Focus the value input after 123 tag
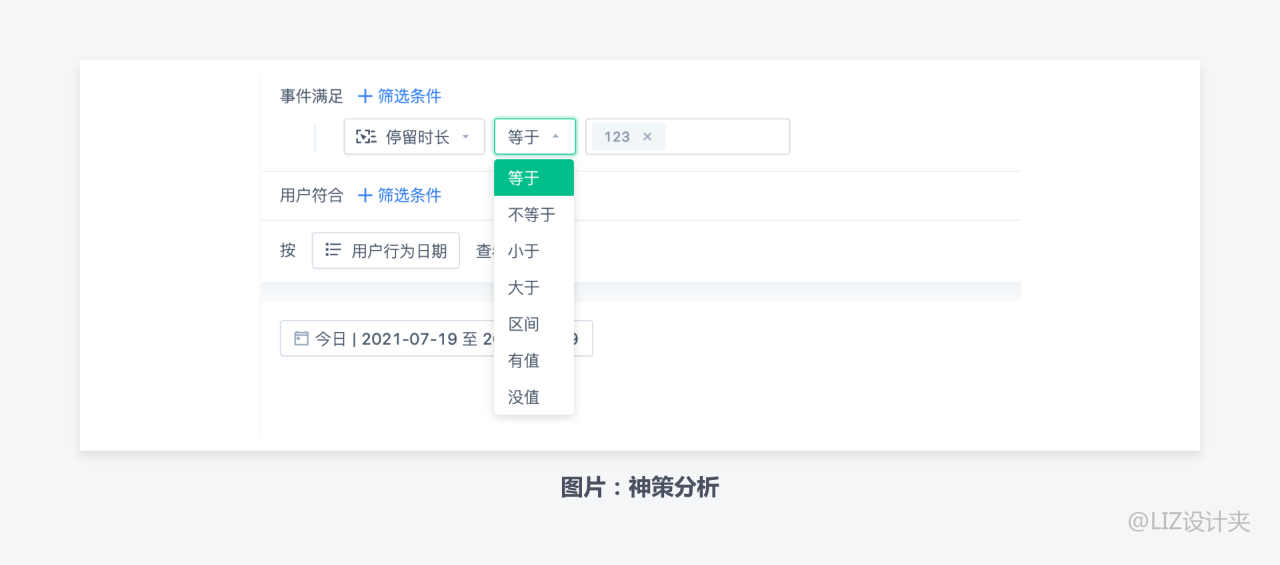The image size is (1280, 565). coord(725,137)
